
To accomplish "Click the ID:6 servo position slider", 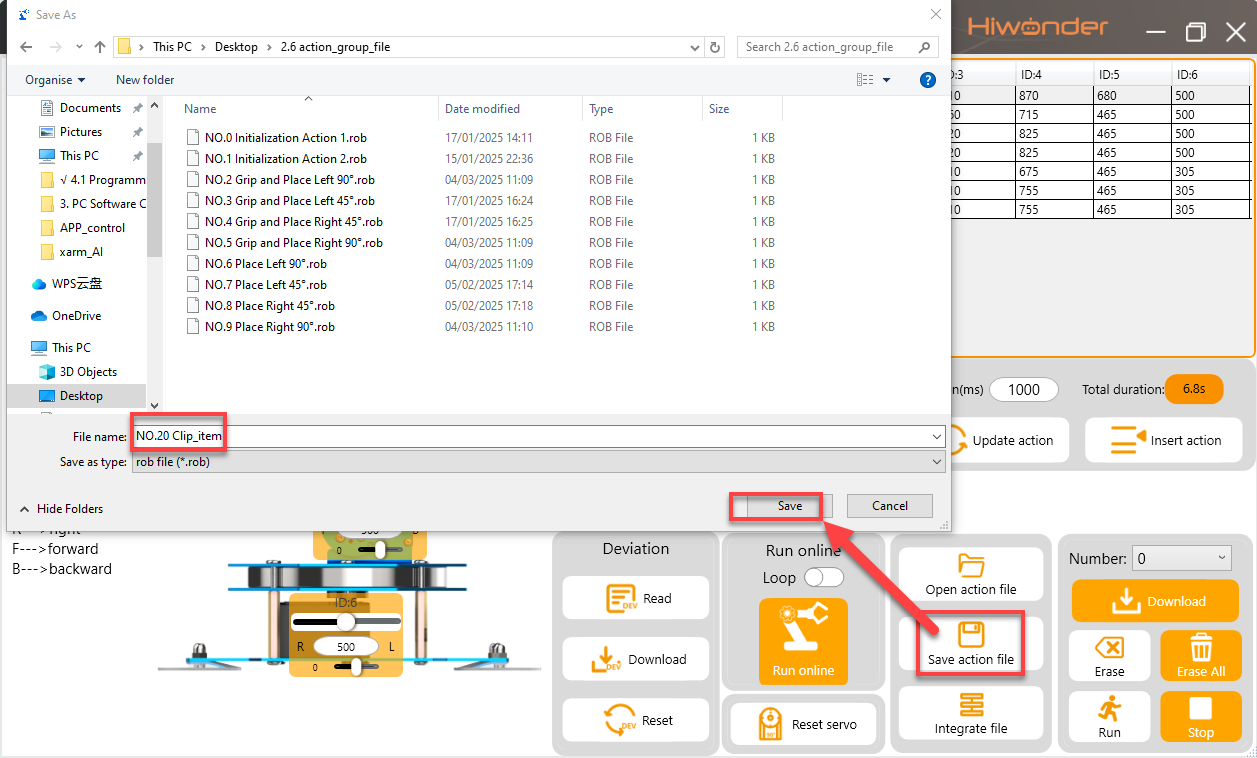I will tap(345, 622).
